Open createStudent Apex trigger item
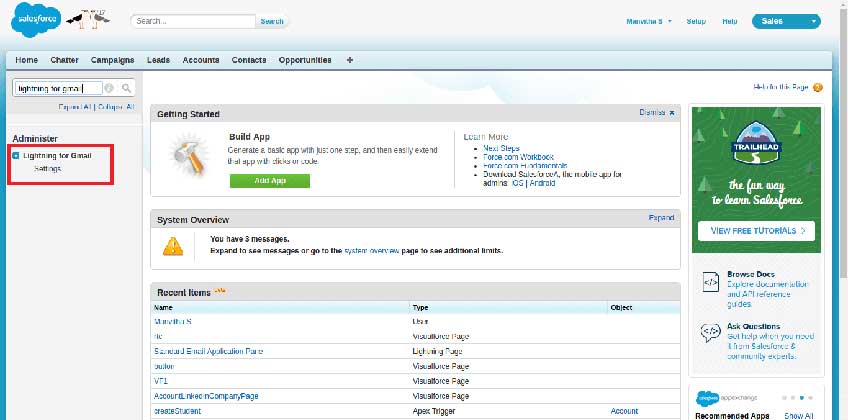The height and width of the screenshot is (420, 848). [x=177, y=411]
